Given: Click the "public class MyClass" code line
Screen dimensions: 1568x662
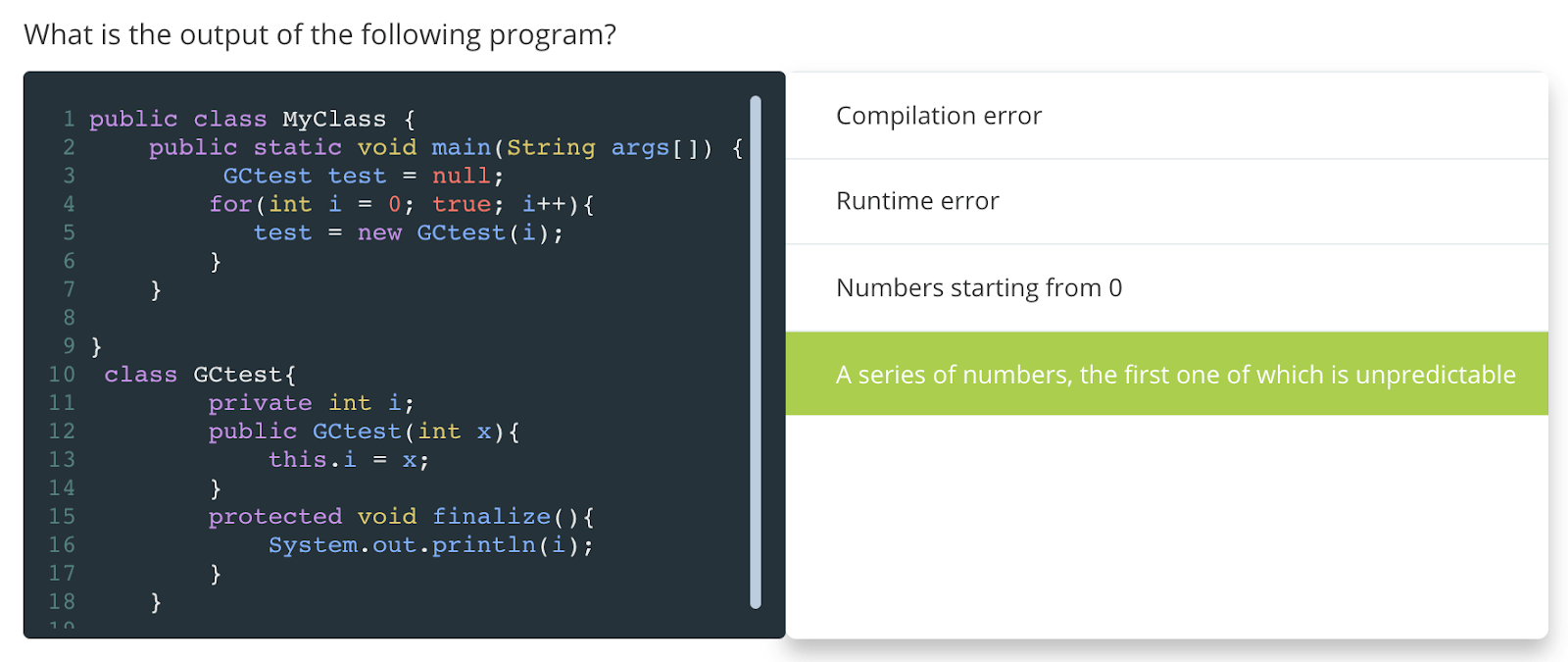Looking at the screenshot, I should [252, 120].
